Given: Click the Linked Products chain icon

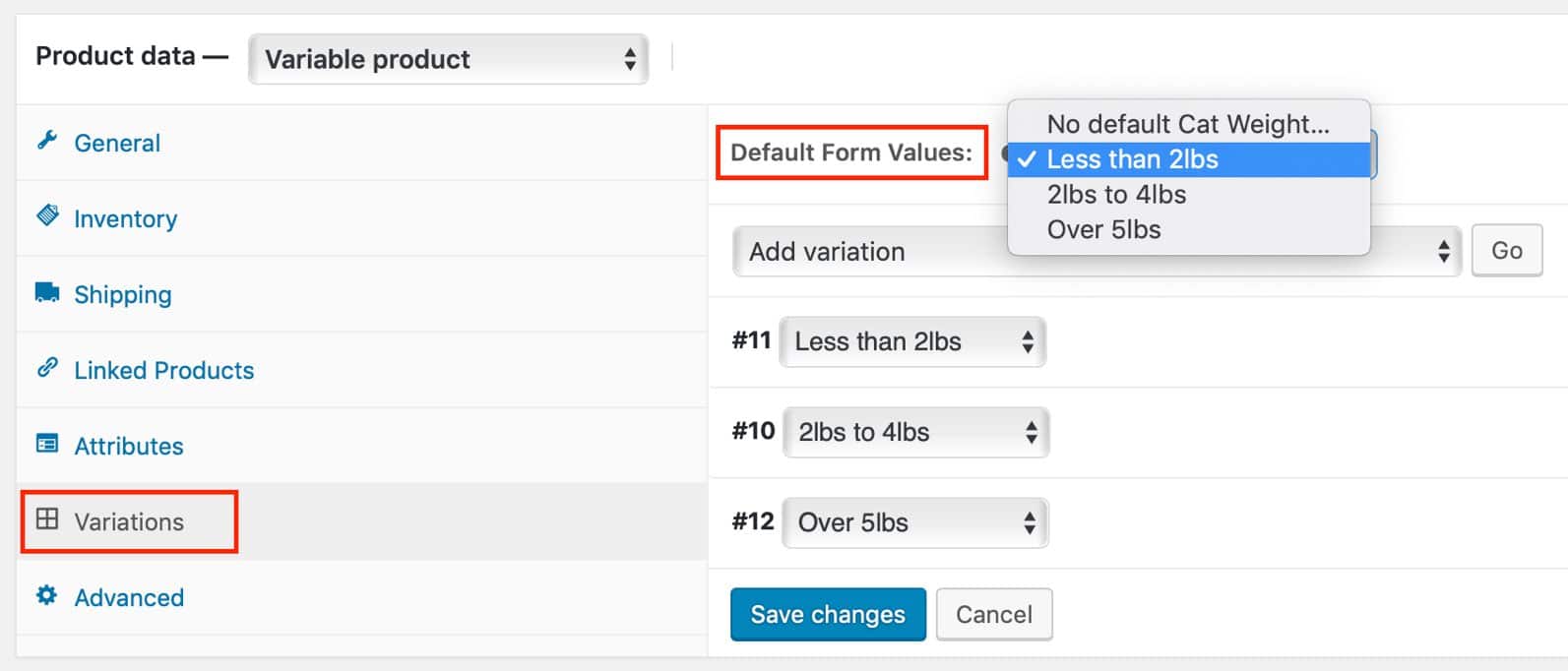Looking at the screenshot, I should click(x=47, y=368).
